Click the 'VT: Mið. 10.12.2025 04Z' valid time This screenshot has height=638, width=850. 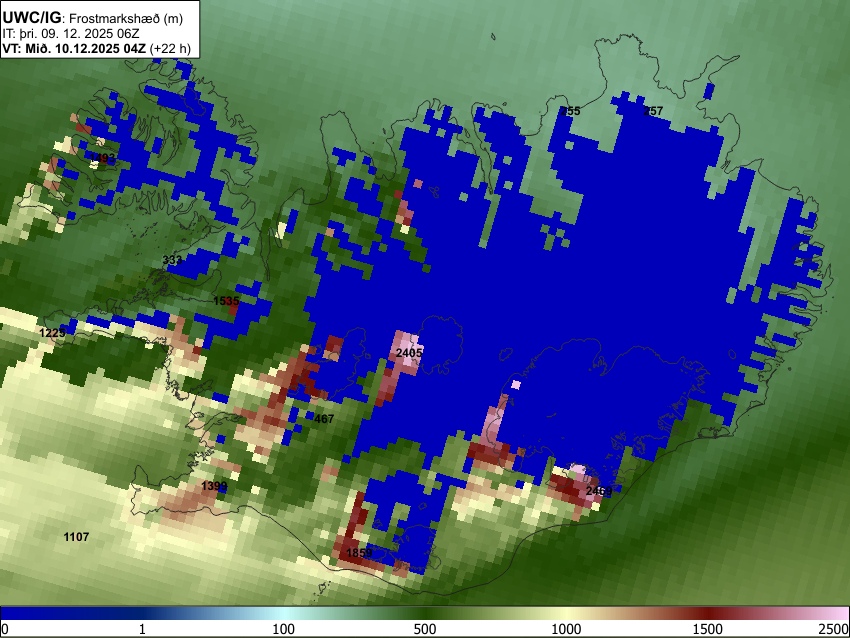coord(74,49)
